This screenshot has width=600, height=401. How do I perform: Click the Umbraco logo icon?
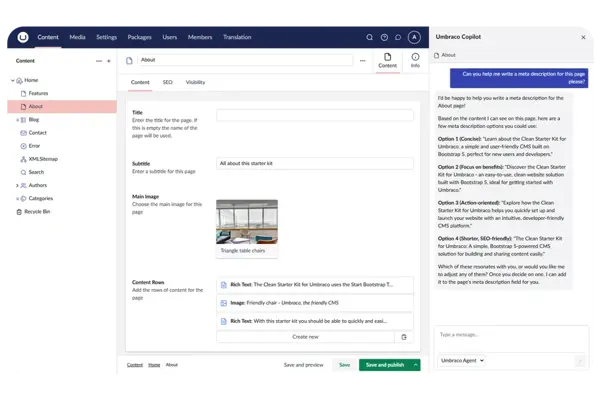point(23,37)
